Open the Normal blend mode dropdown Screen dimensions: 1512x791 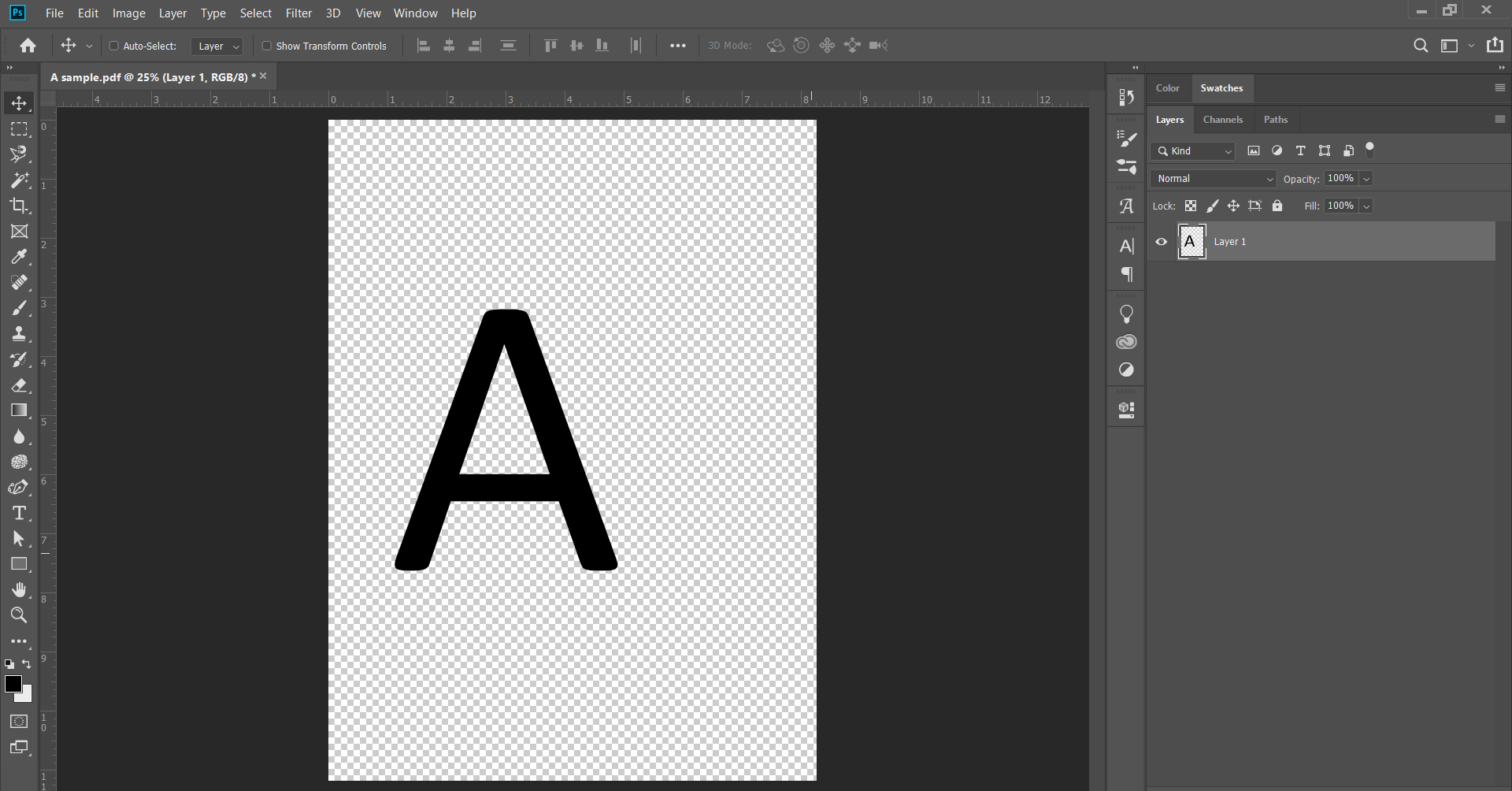[x=1213, y=179]
